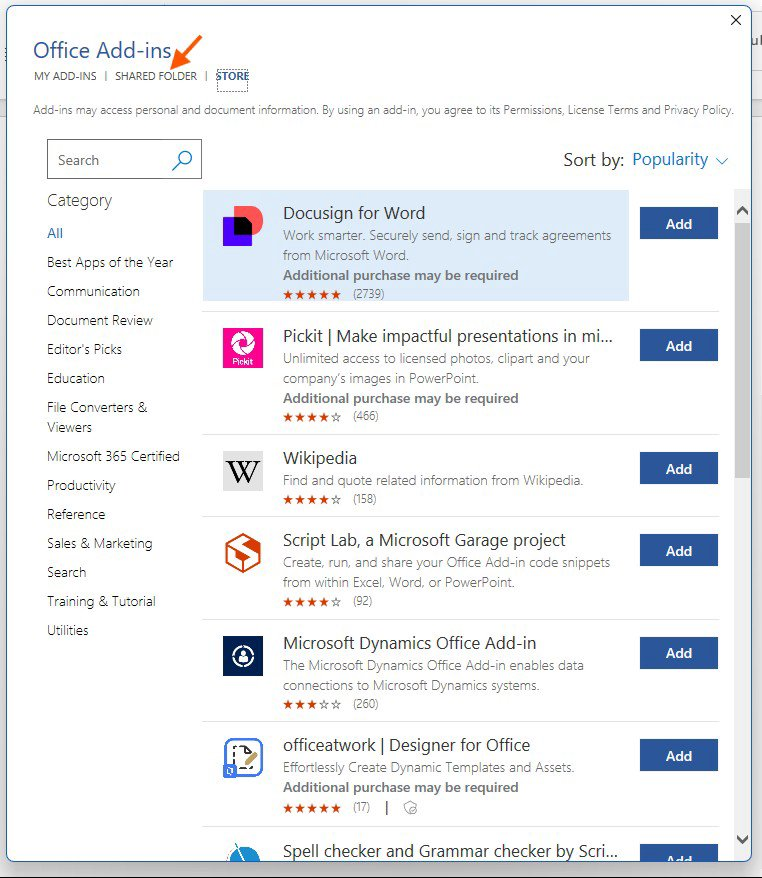
Task: Open officeatwork Designer for Office title
Action: (x=406, y=745)
